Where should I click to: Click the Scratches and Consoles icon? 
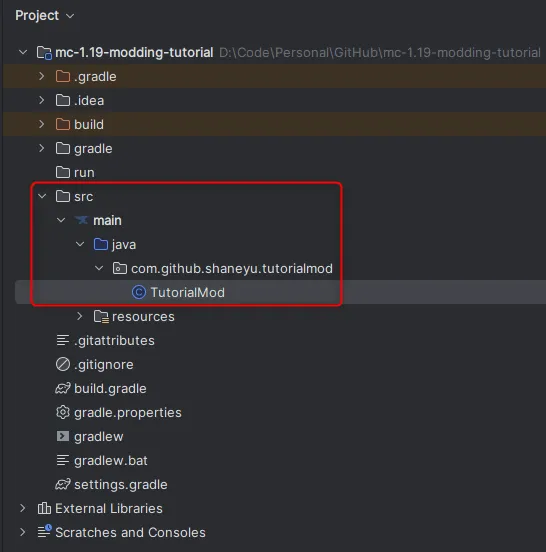[44, 532]
